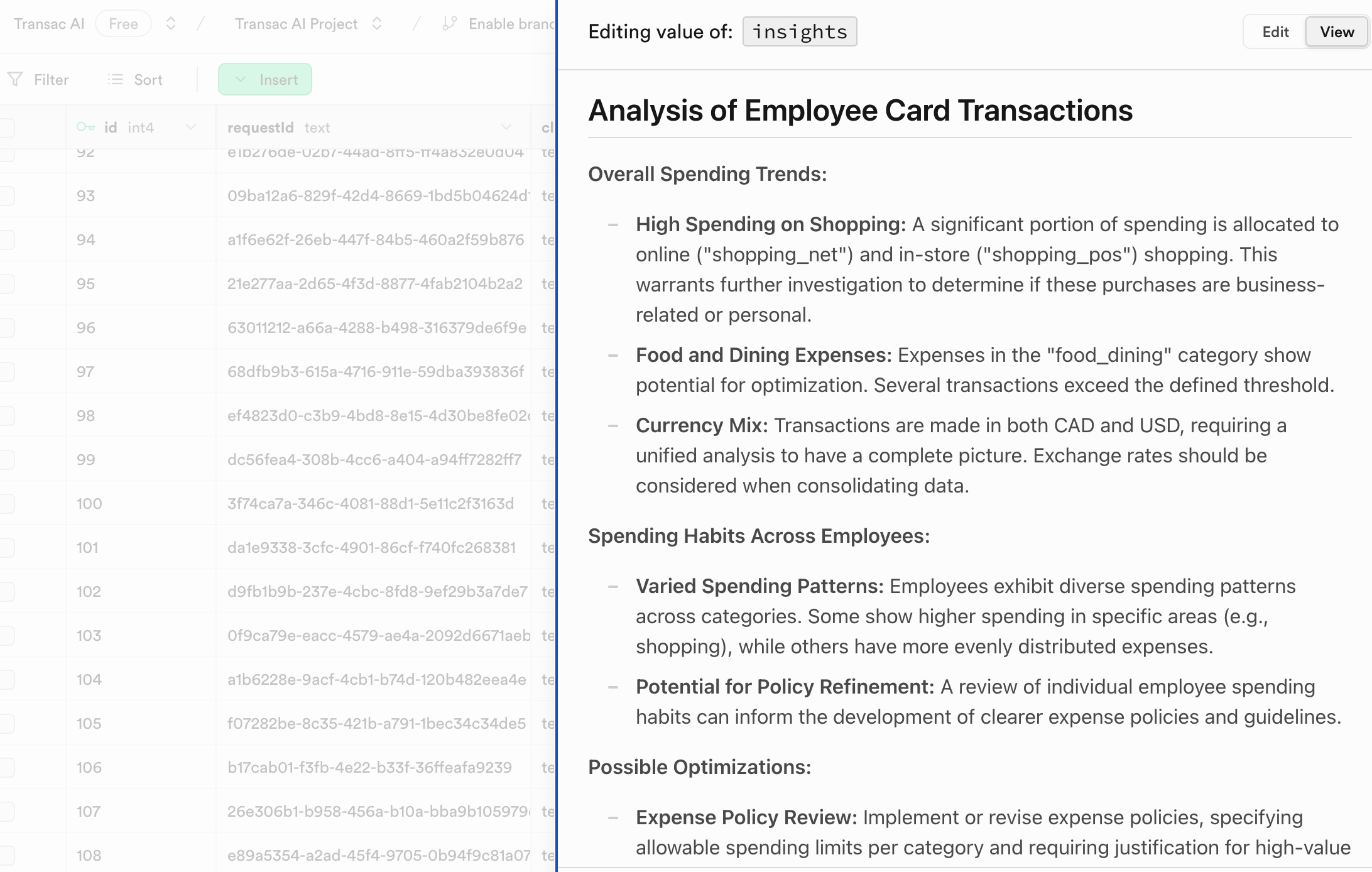Open the Filter menu
1372x872 pixels.
click(x=40, y=79)
